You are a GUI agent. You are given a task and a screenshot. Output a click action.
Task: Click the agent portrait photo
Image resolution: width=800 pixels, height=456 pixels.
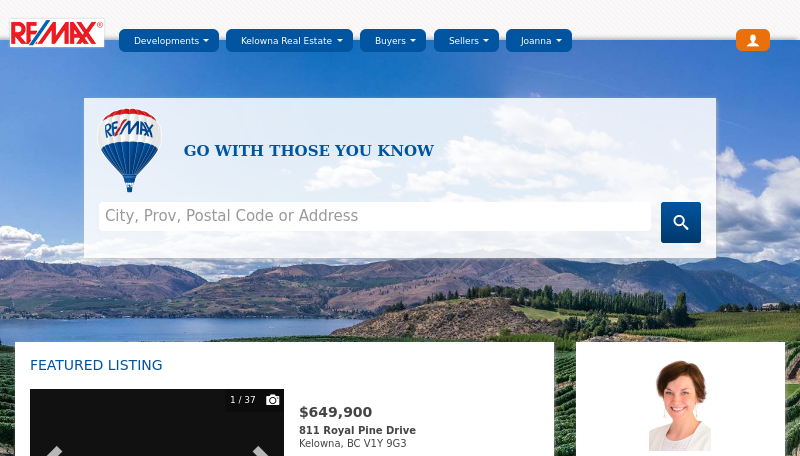680,406
